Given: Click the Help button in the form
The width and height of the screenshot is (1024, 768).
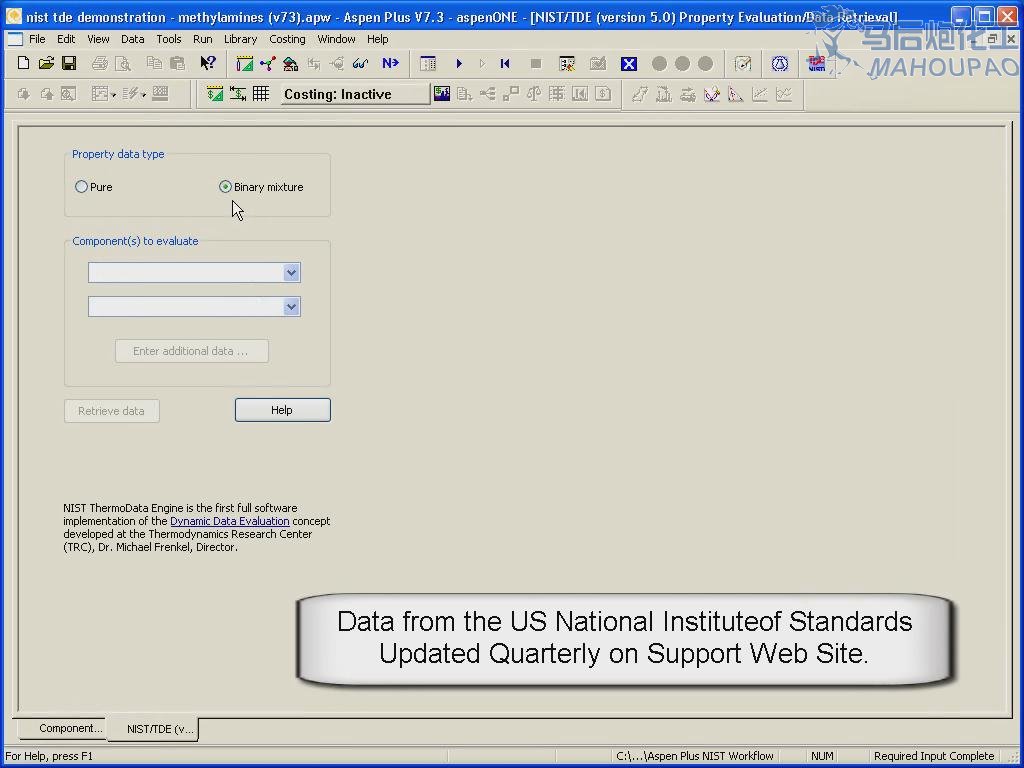Looking at the screenshot, I should 283,410.
